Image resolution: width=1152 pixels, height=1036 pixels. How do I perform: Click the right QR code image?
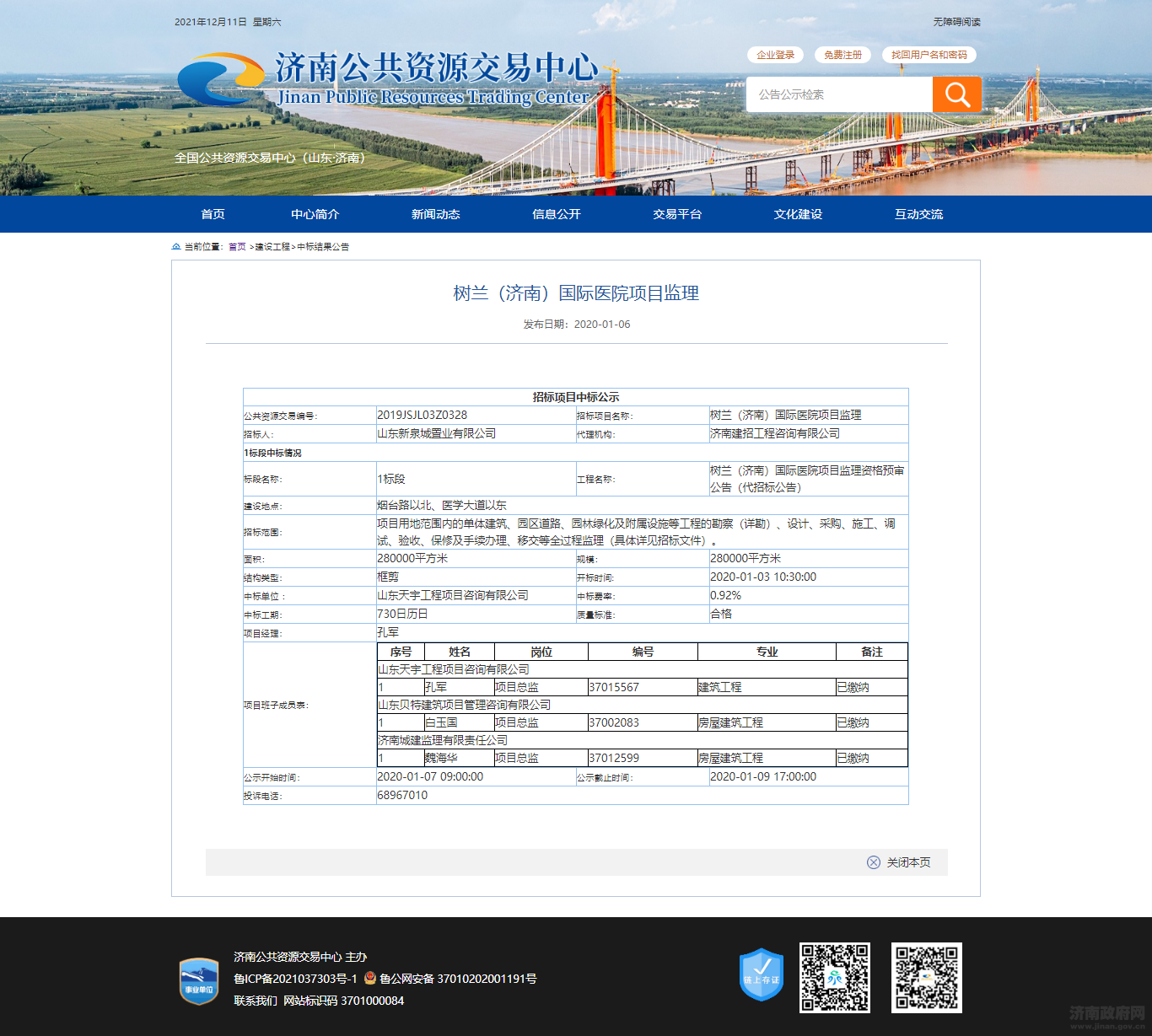[927, 978]
